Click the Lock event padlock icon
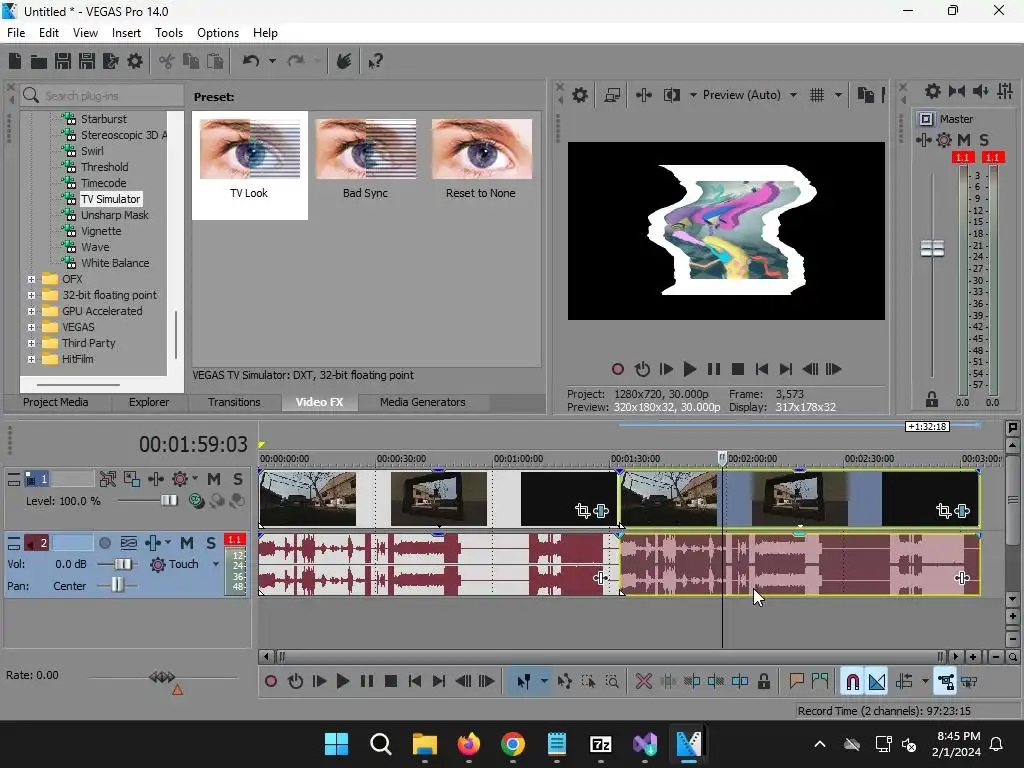 pos(763,682)
